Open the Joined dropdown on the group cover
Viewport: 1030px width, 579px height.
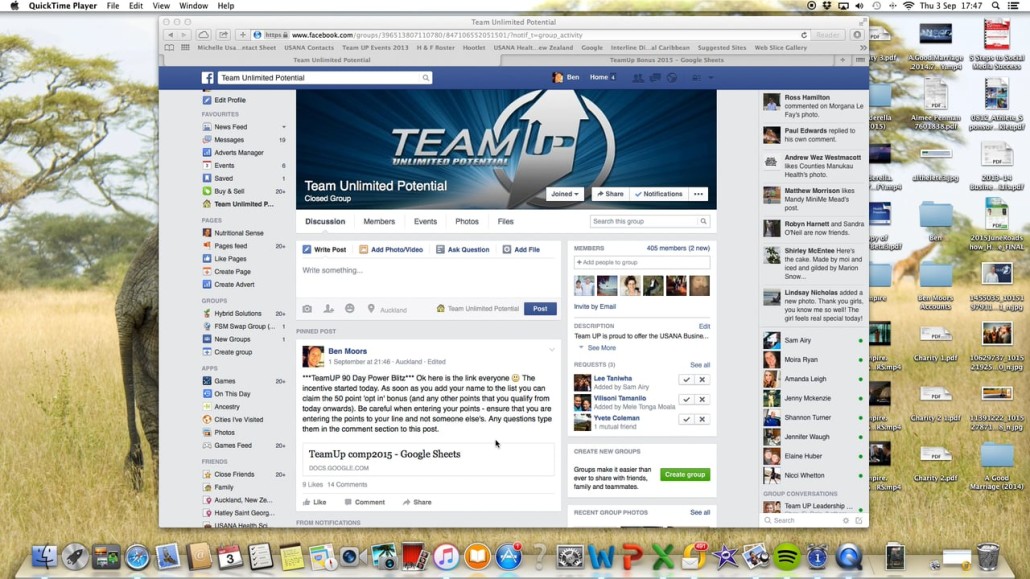point(564,194)
